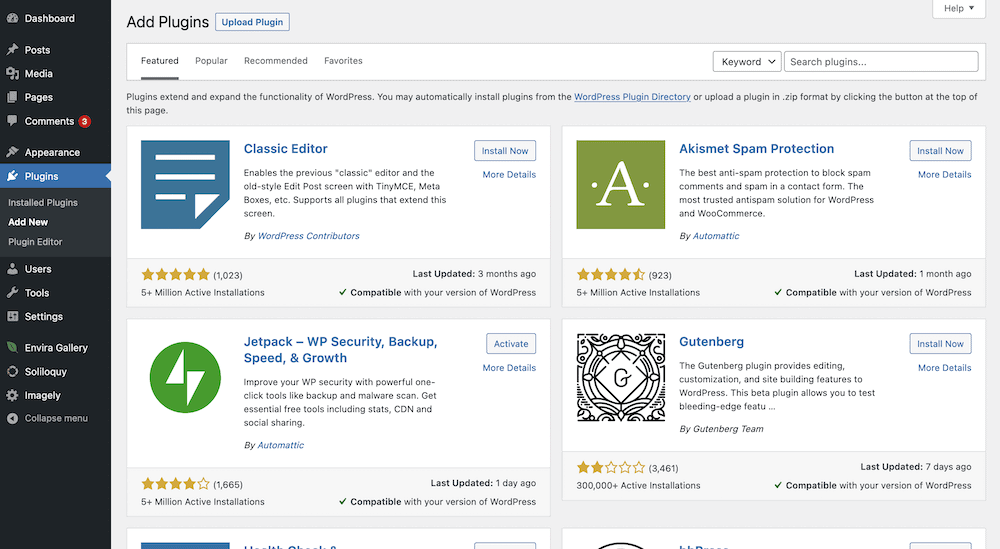Click the Upload Plugin button
The image size is (1000, 549).
coord(252,22)
